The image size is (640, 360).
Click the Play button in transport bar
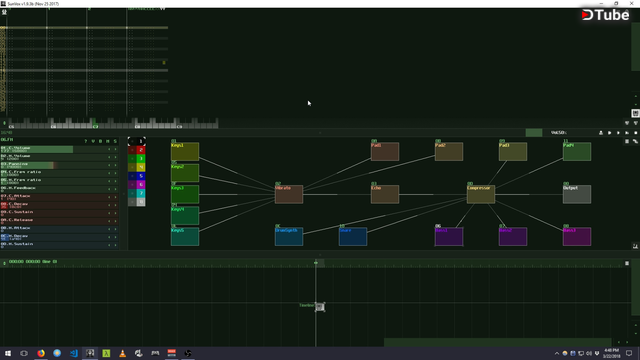pos(609,133)
